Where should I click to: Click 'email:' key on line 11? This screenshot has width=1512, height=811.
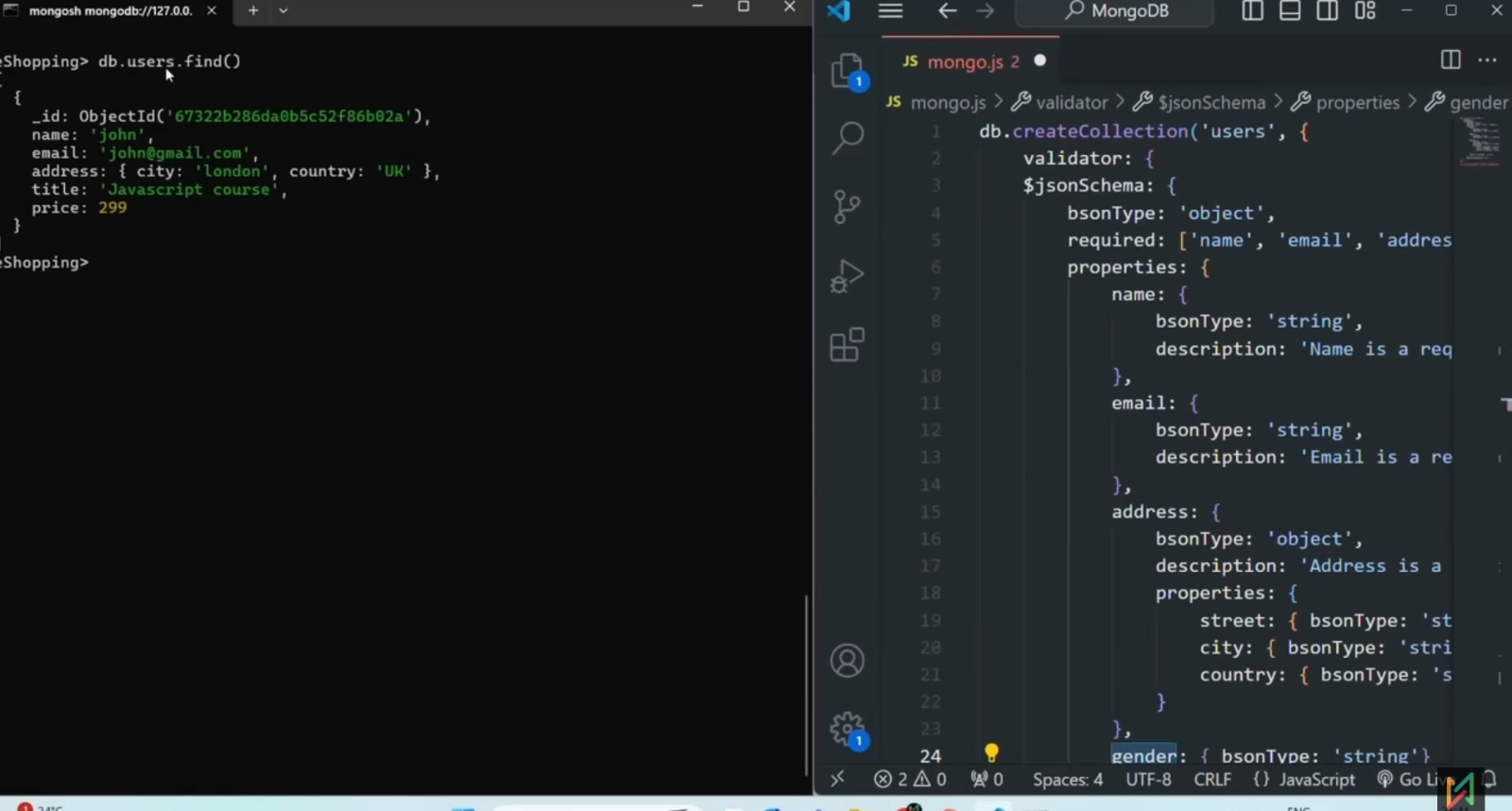[1143, 403]
